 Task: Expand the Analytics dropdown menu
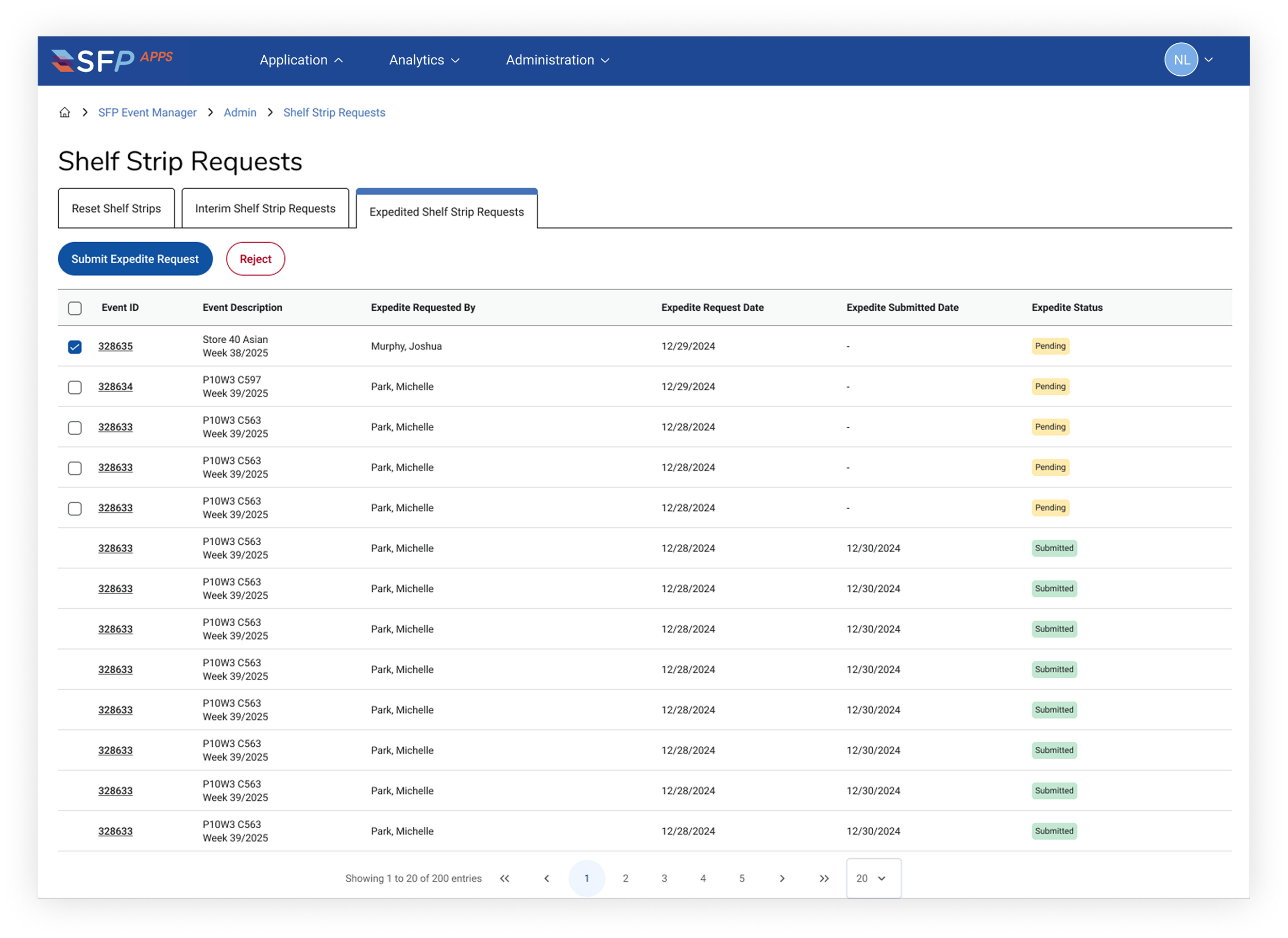pyautogui.click(x=423, y=60)
